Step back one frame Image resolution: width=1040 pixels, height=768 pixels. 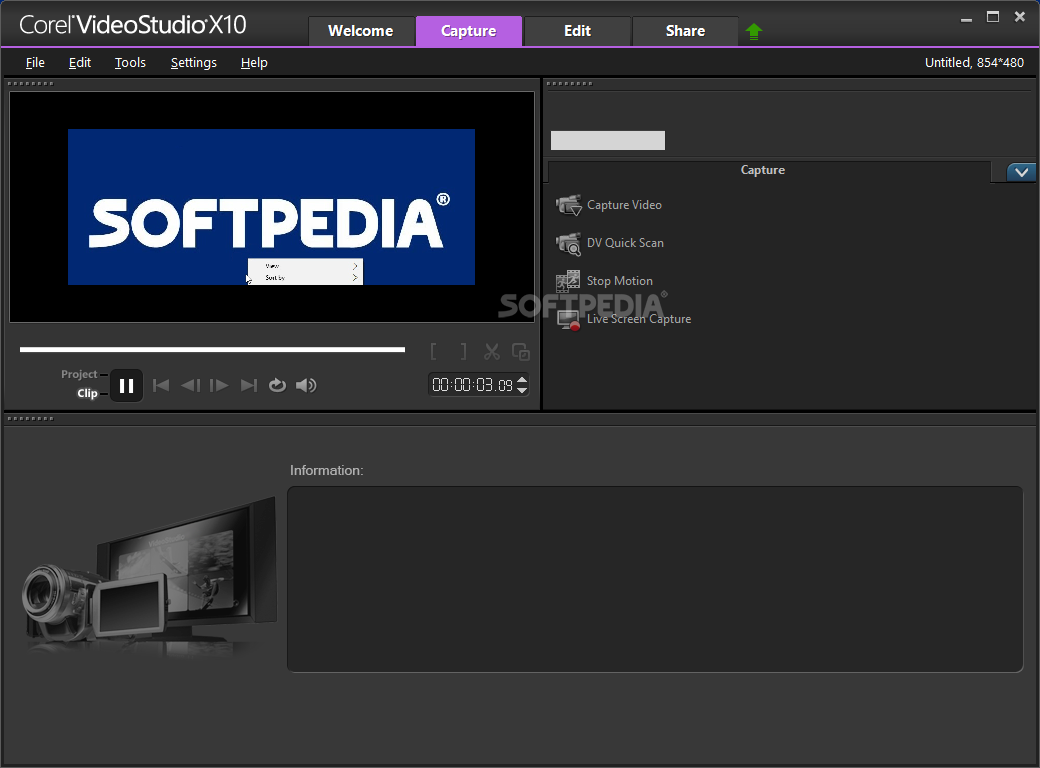[190, 385]
